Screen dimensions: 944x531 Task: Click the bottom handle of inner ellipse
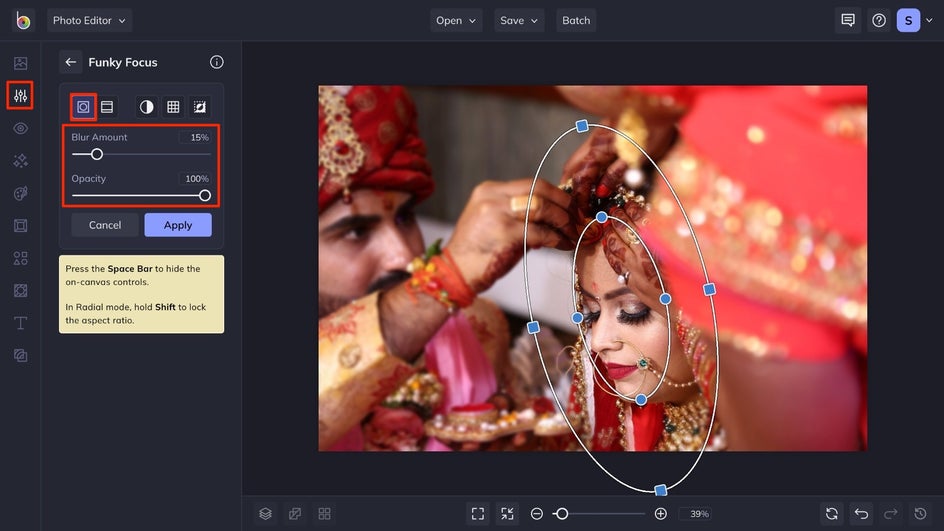(x=641, y=400)
